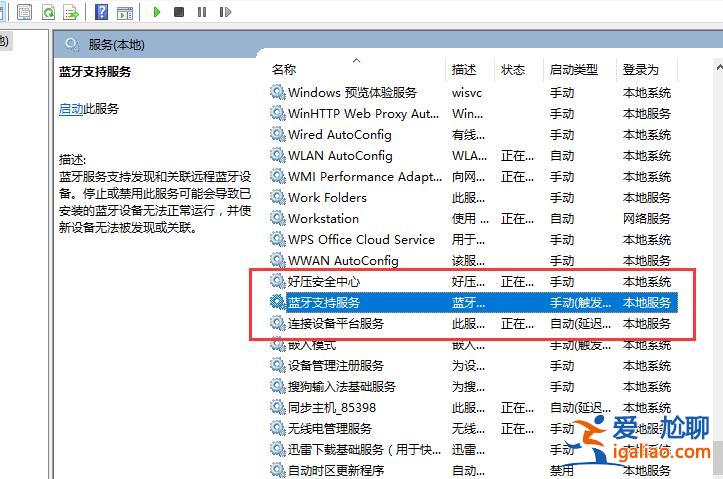Click the gear icon of 无线电管理服务
The width and height of the screenshot is (723, 479).
(x=278, y=428)
